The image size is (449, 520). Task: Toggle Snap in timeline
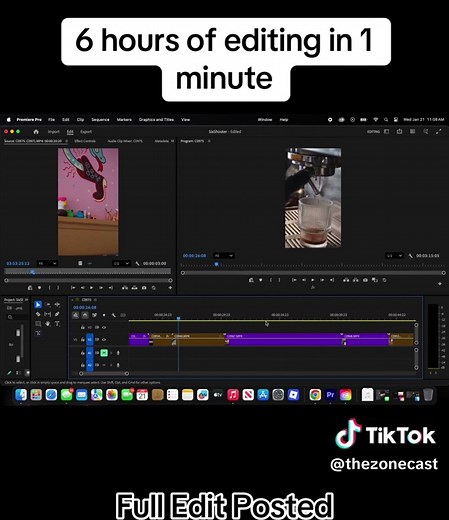point(85,315)
